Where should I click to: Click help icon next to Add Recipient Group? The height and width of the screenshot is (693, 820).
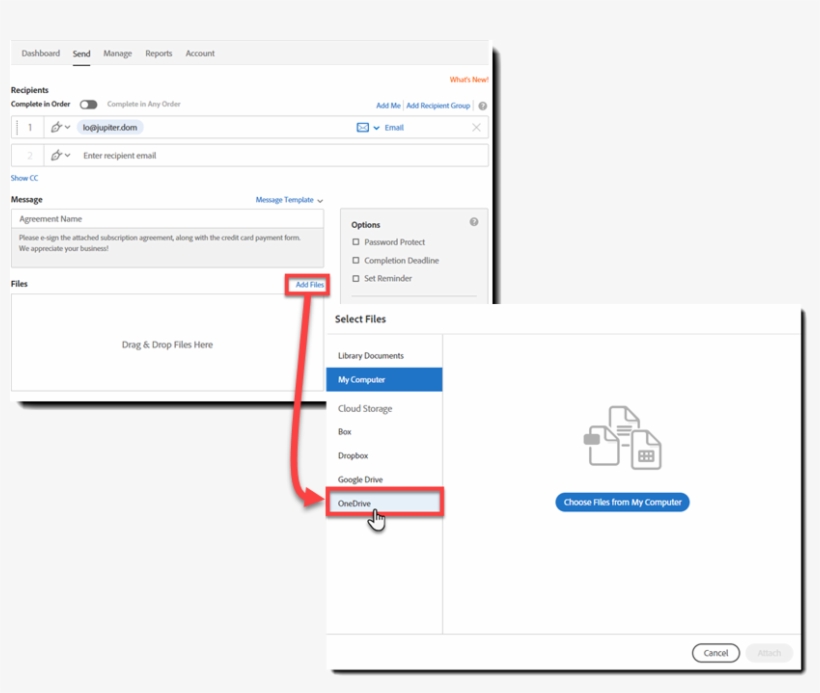coord(483,105)
